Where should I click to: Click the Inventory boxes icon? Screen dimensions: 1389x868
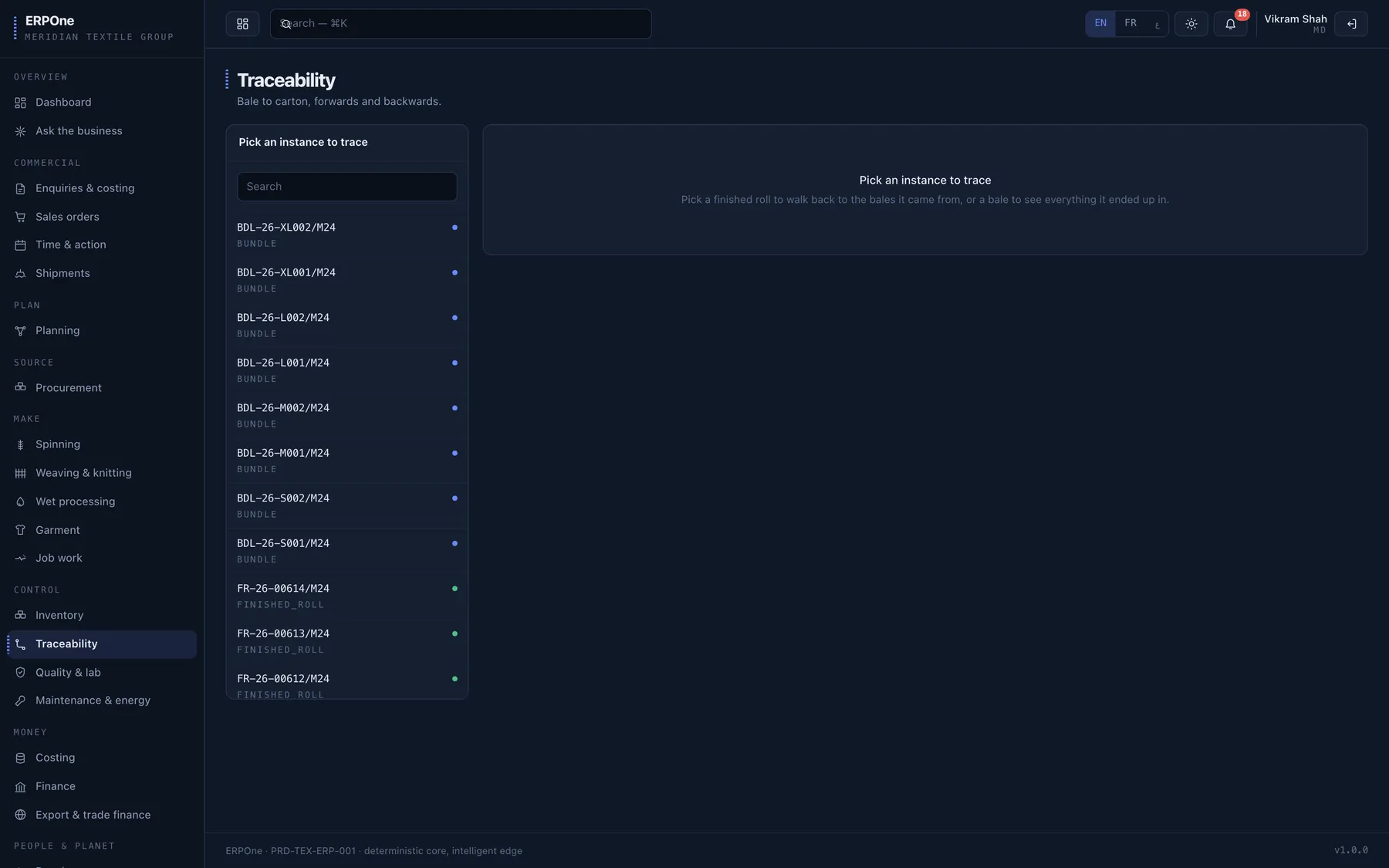[20, 615]
